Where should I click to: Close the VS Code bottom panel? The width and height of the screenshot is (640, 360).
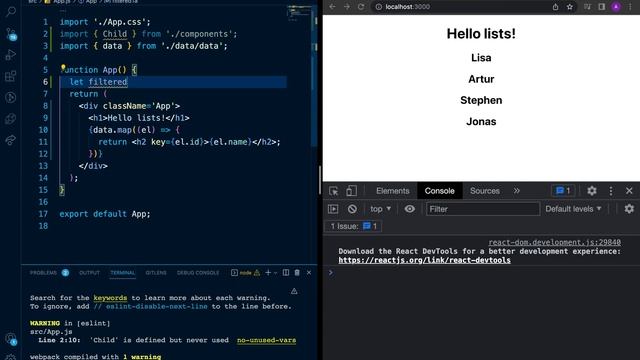pyautogui.click(x=309, y=273)
